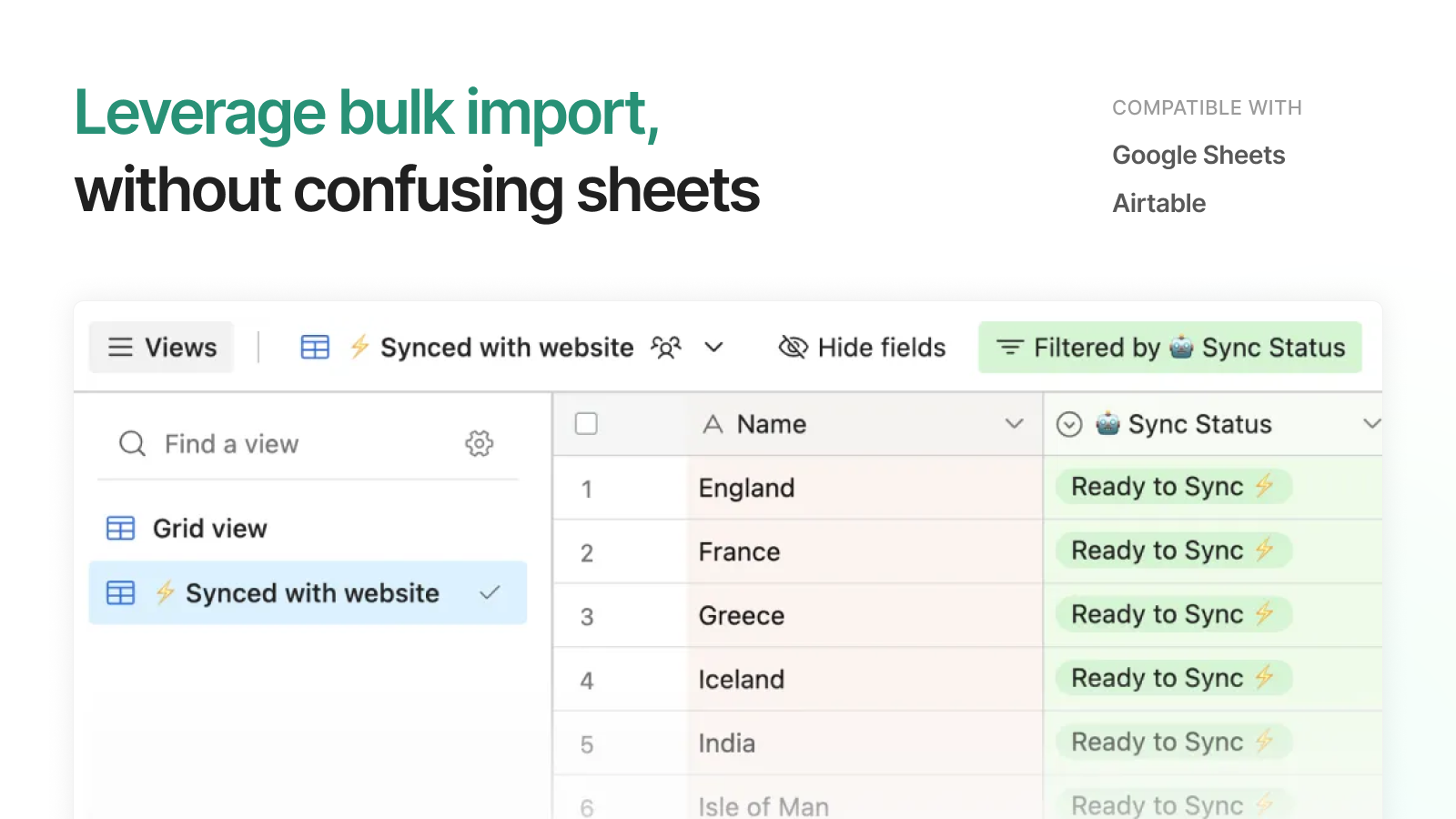
Task: Click the hamburger icon in Views button
Action: [x=120, y=348]
